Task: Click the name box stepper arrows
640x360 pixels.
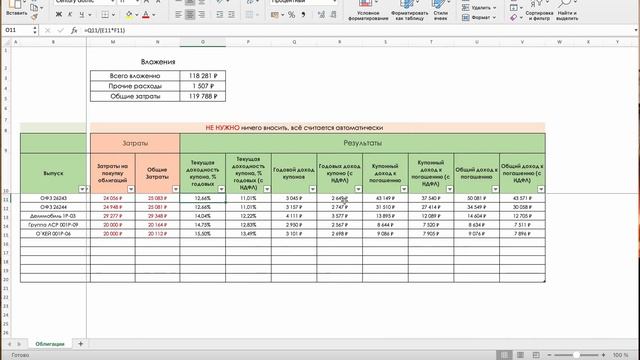Action: coord(35,30)
